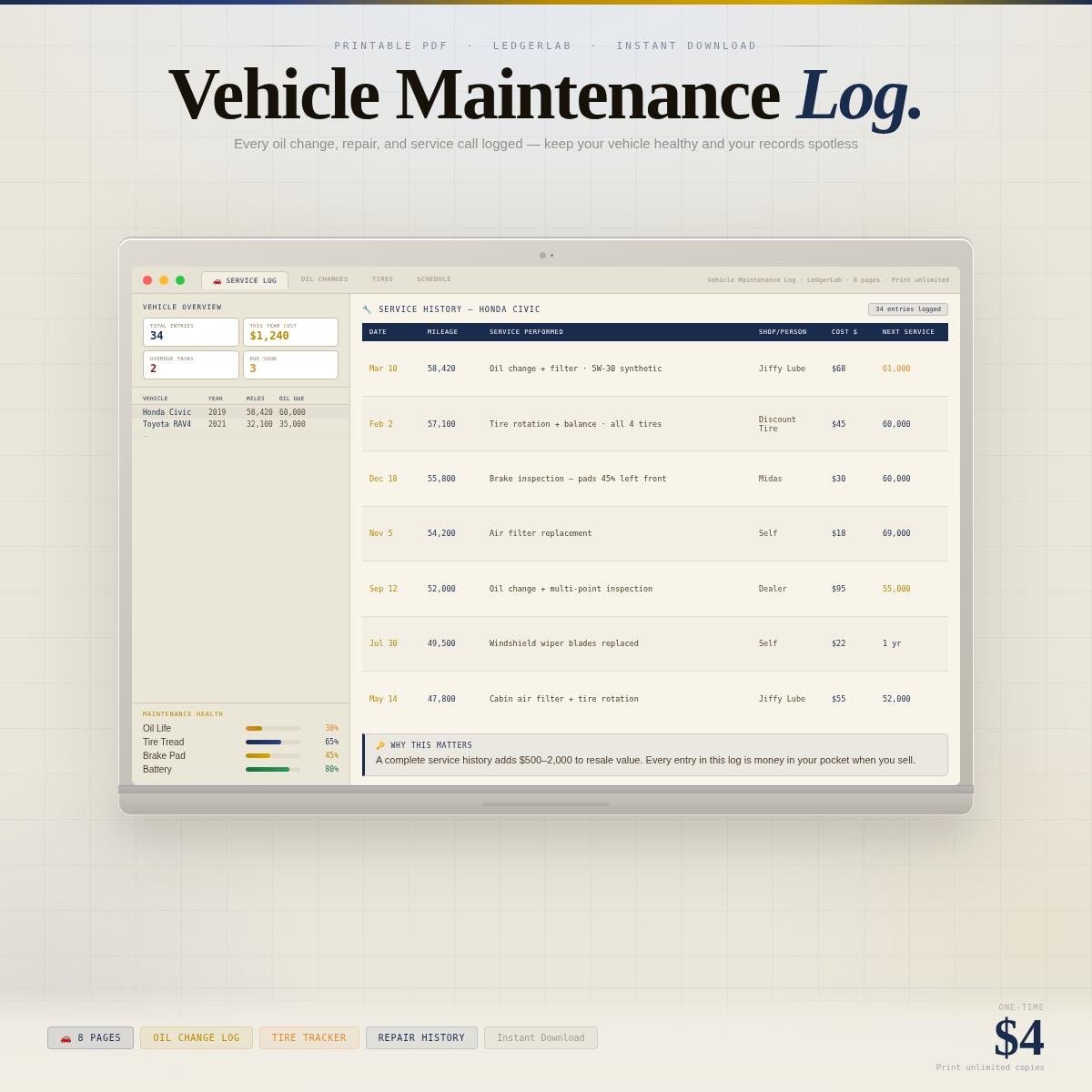Click the $68 cost cell

pos(838,369)
